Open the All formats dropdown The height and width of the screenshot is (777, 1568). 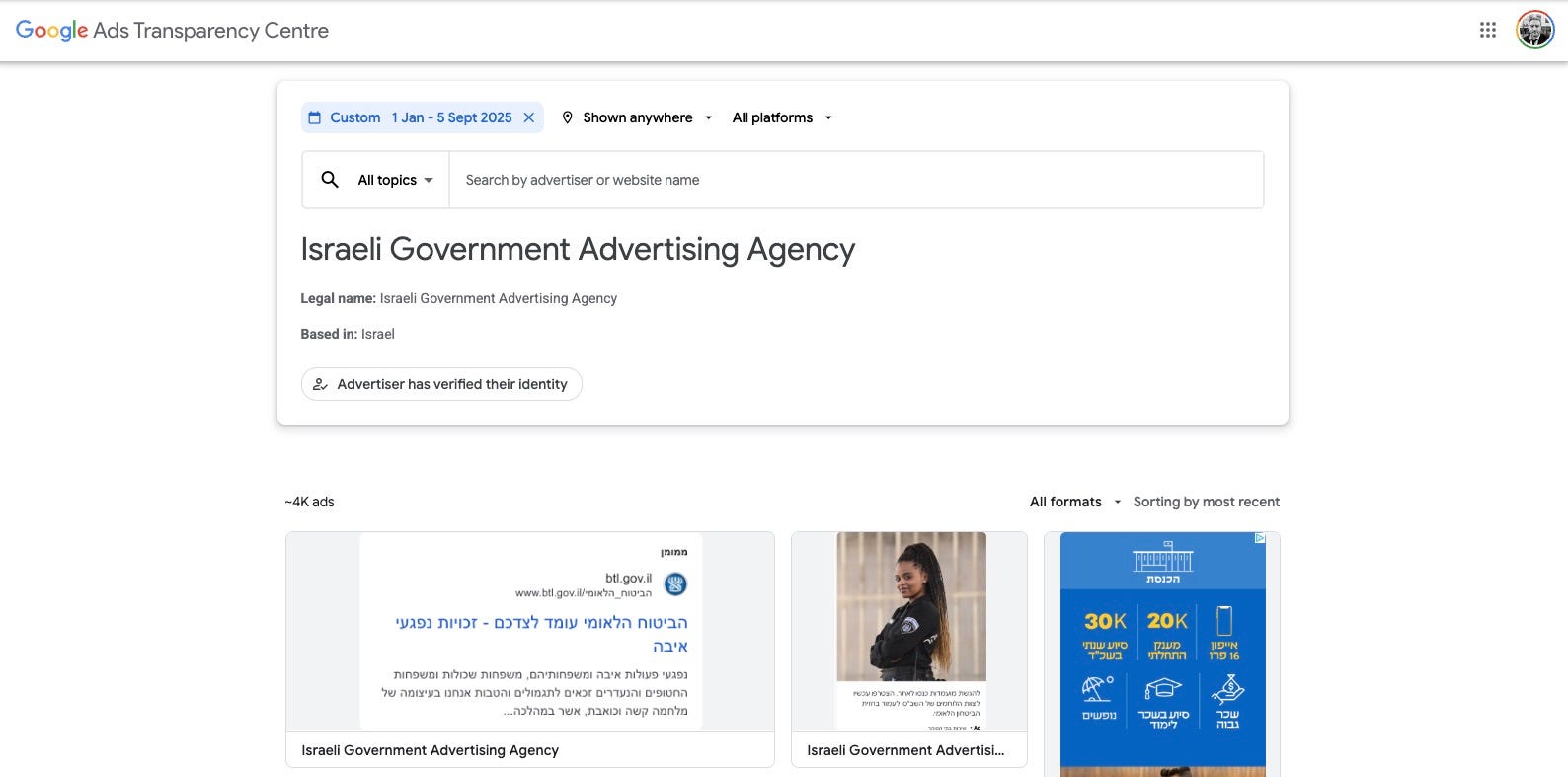(x=1075, y=502)
